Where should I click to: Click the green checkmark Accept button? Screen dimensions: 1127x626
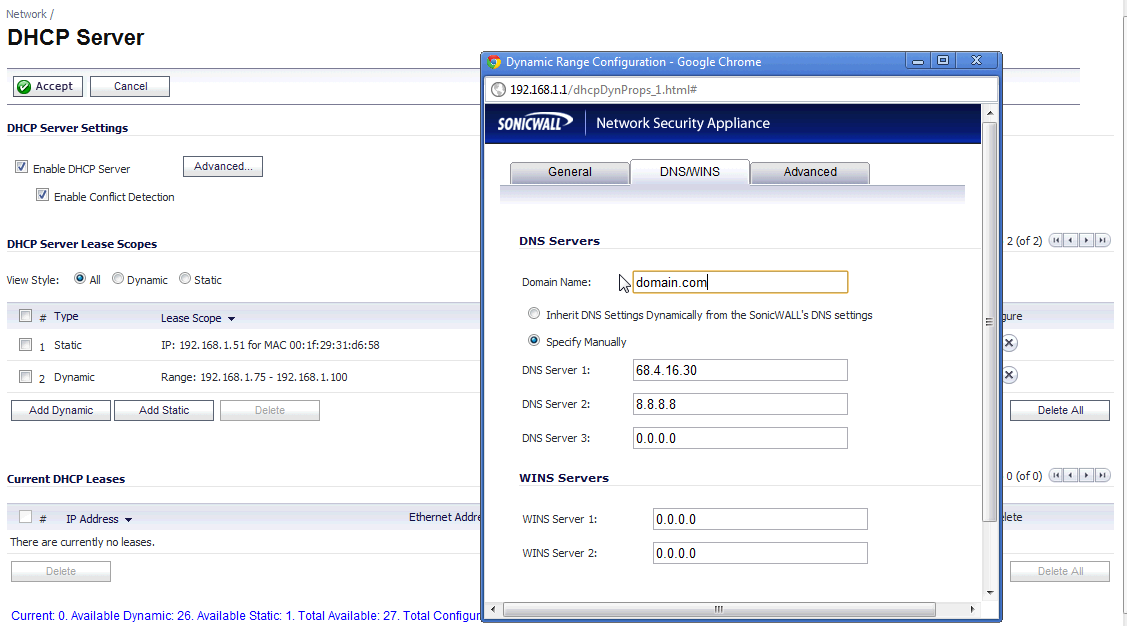pos(47,86)
